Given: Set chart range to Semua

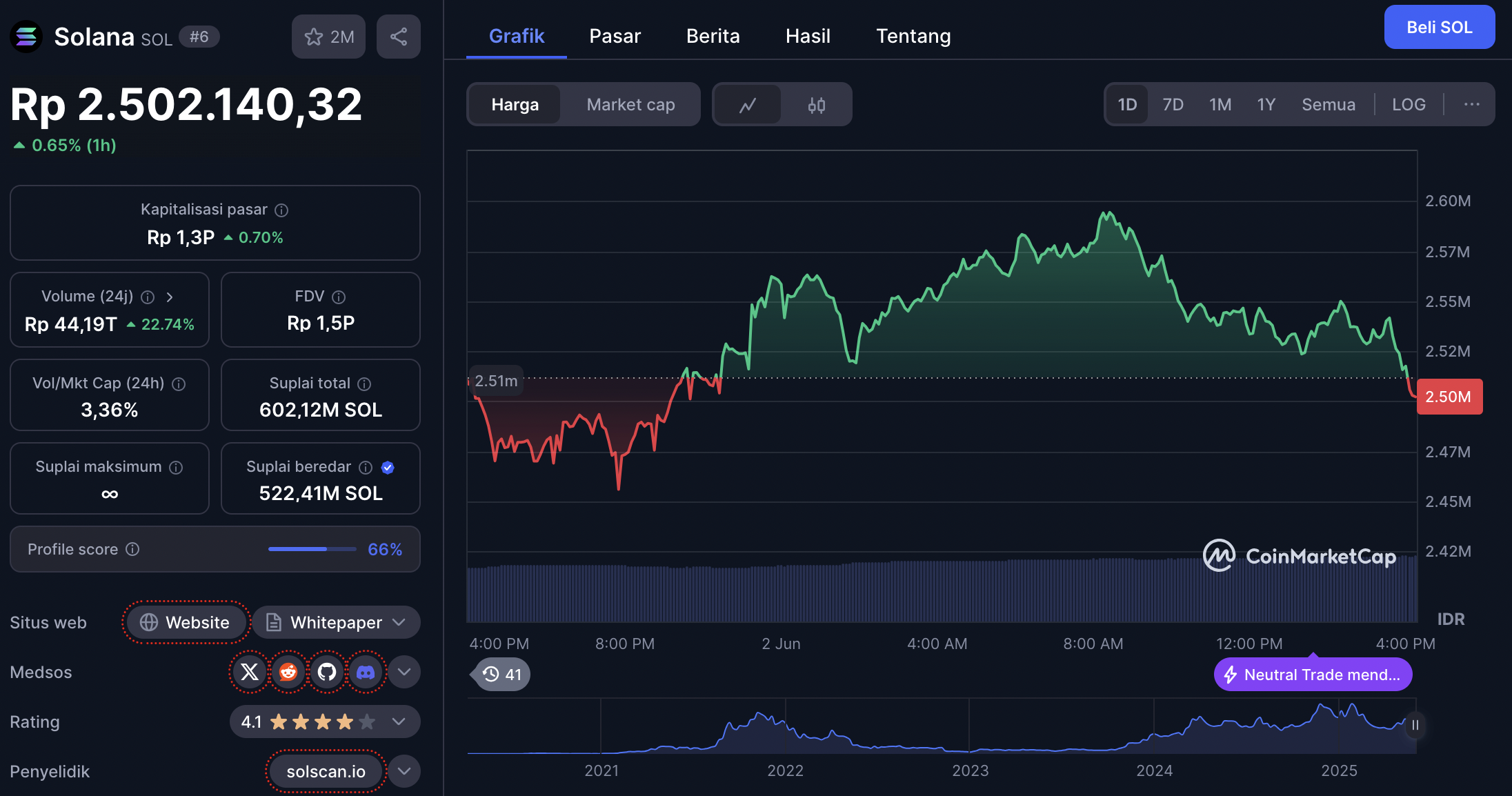Looking at the screenshot, I should point(1329,104).
